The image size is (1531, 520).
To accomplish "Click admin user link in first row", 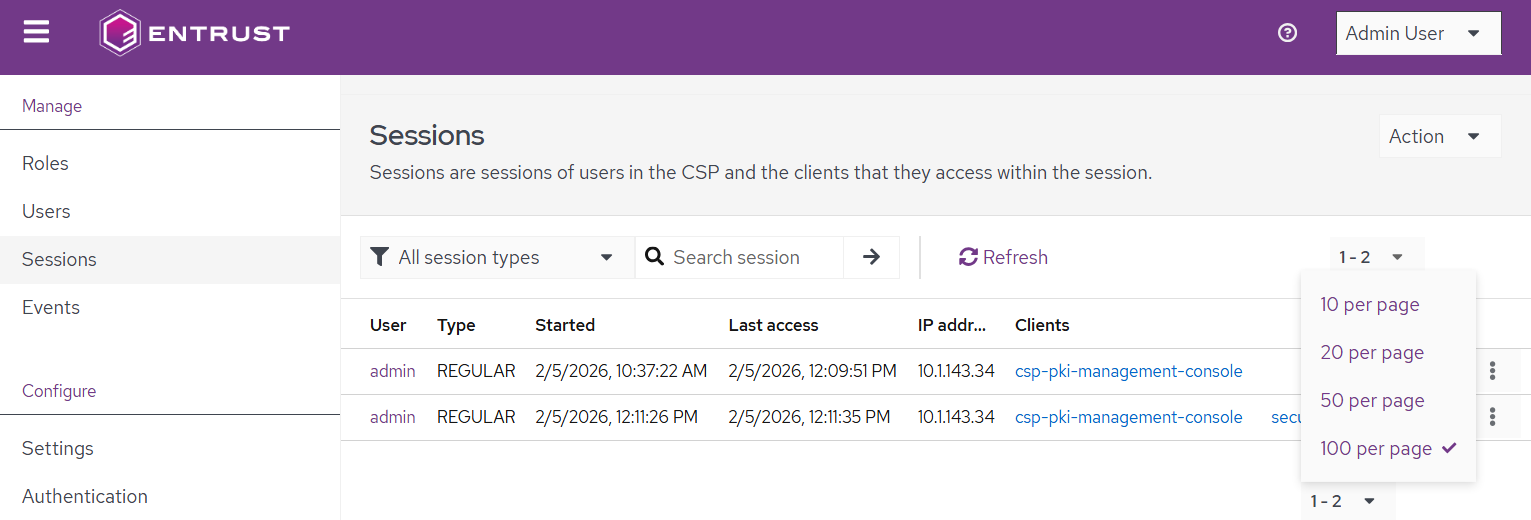I will point(392,371).
